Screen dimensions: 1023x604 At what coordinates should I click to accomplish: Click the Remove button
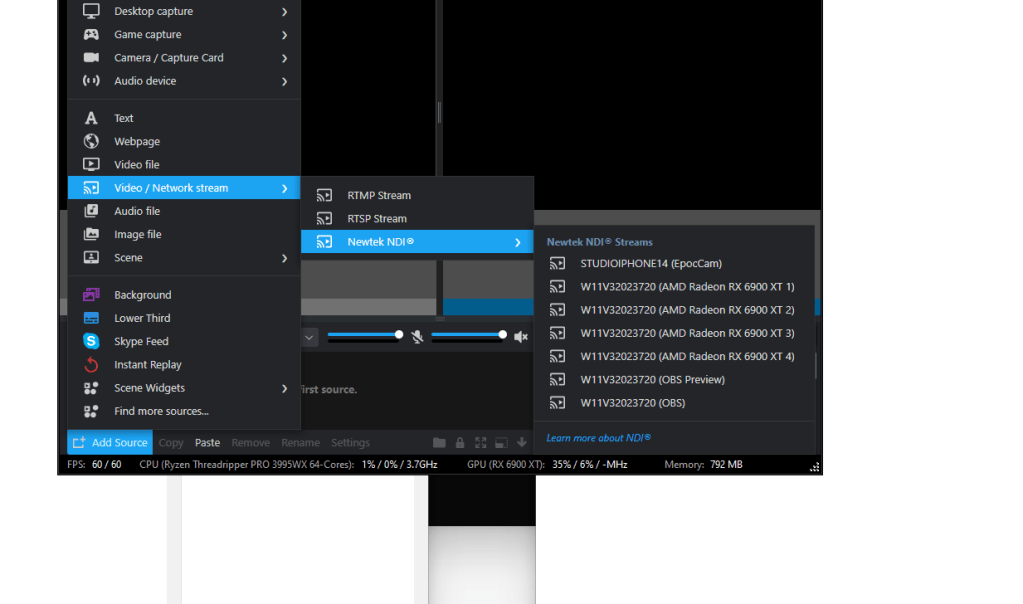tap(251, 443)
